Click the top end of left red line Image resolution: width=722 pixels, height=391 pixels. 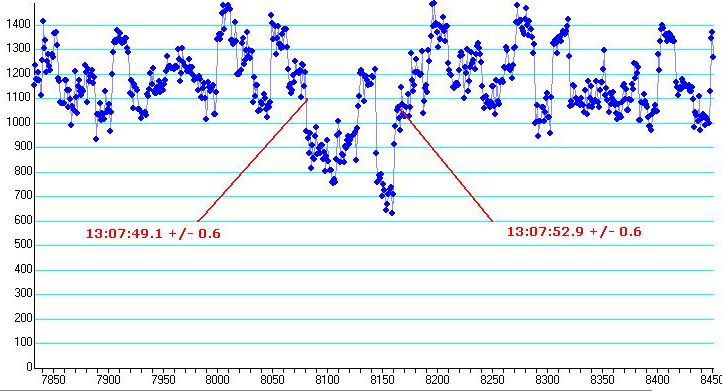(307, 99)
